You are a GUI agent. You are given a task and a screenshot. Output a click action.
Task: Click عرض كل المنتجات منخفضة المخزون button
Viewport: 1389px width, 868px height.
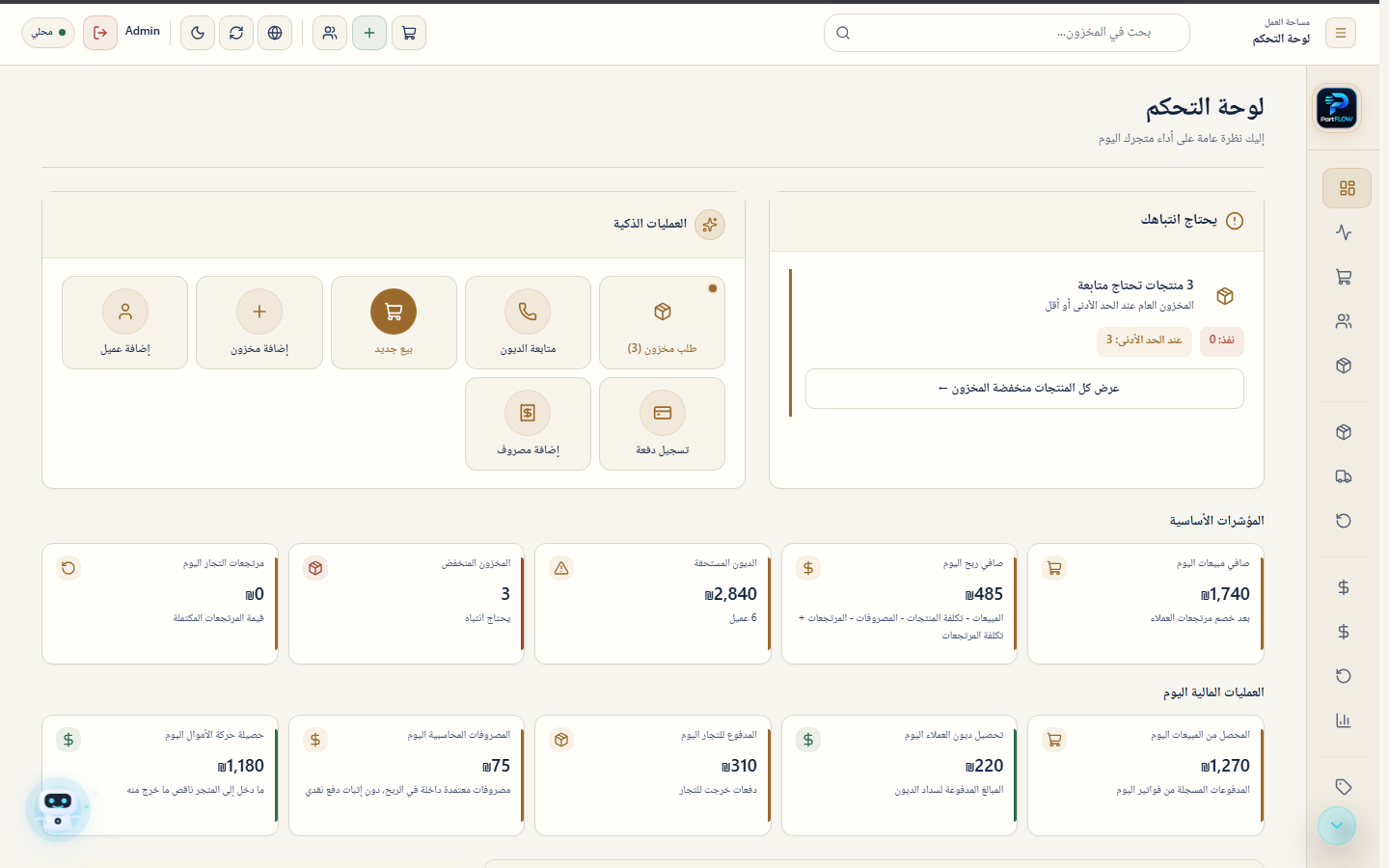point(1024,389)
